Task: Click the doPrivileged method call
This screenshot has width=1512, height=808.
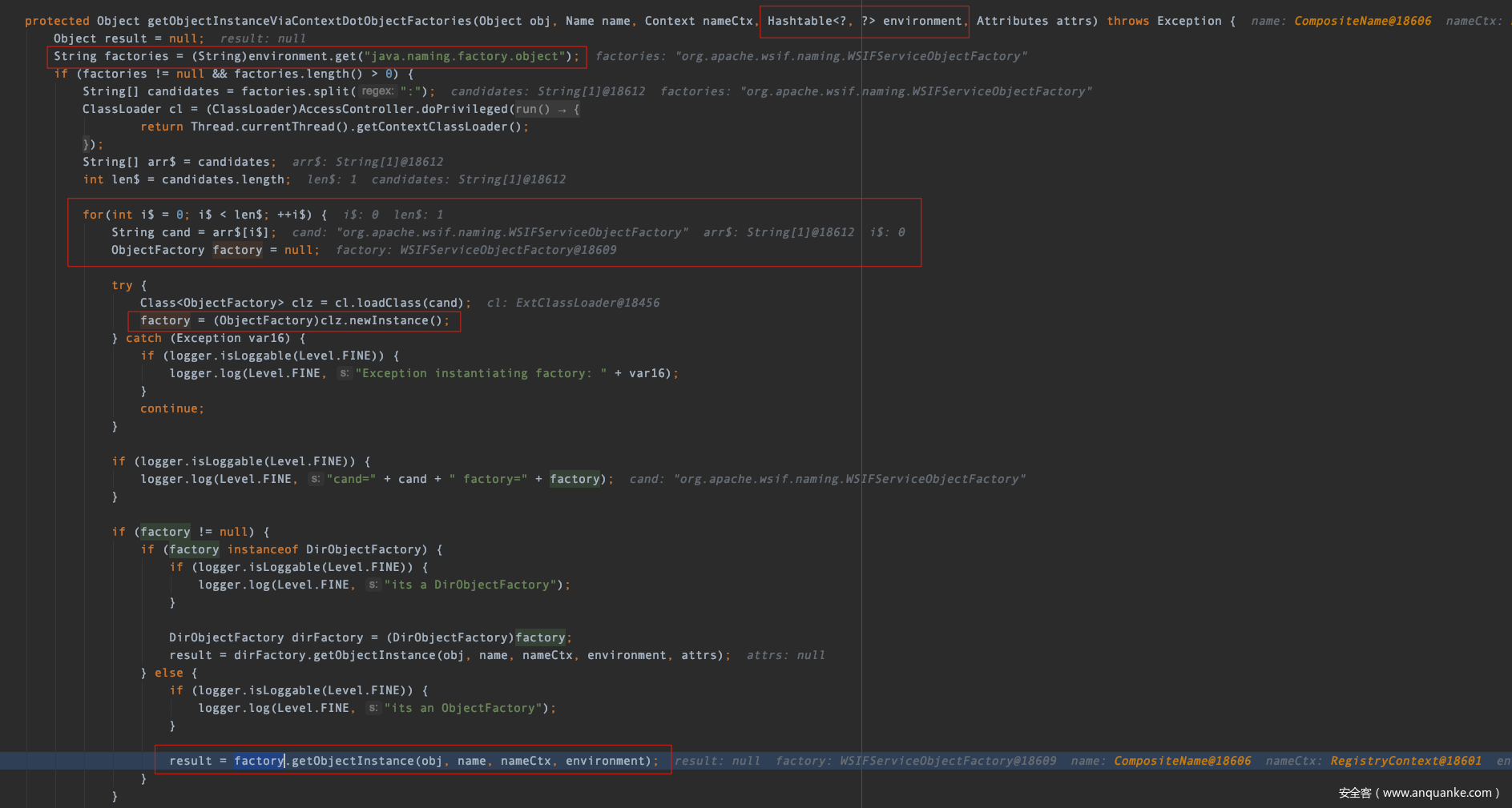Action: click(x=465, y=110)
